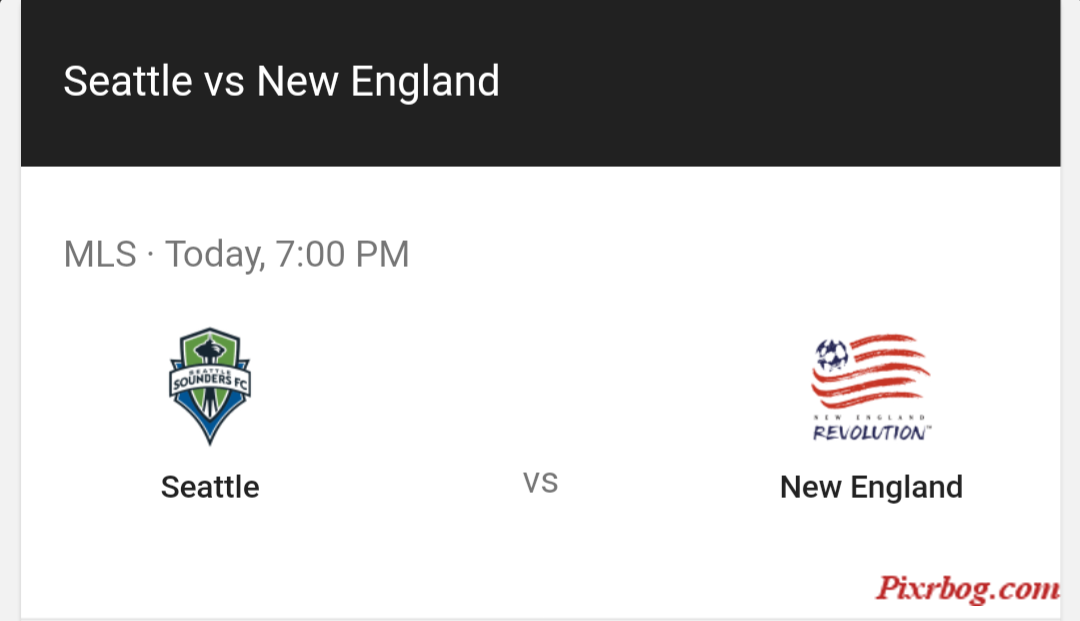The image size is (1080, 621).
Task: Click the Seattle Sounders FC crest
Action: [x=210, y=386]
